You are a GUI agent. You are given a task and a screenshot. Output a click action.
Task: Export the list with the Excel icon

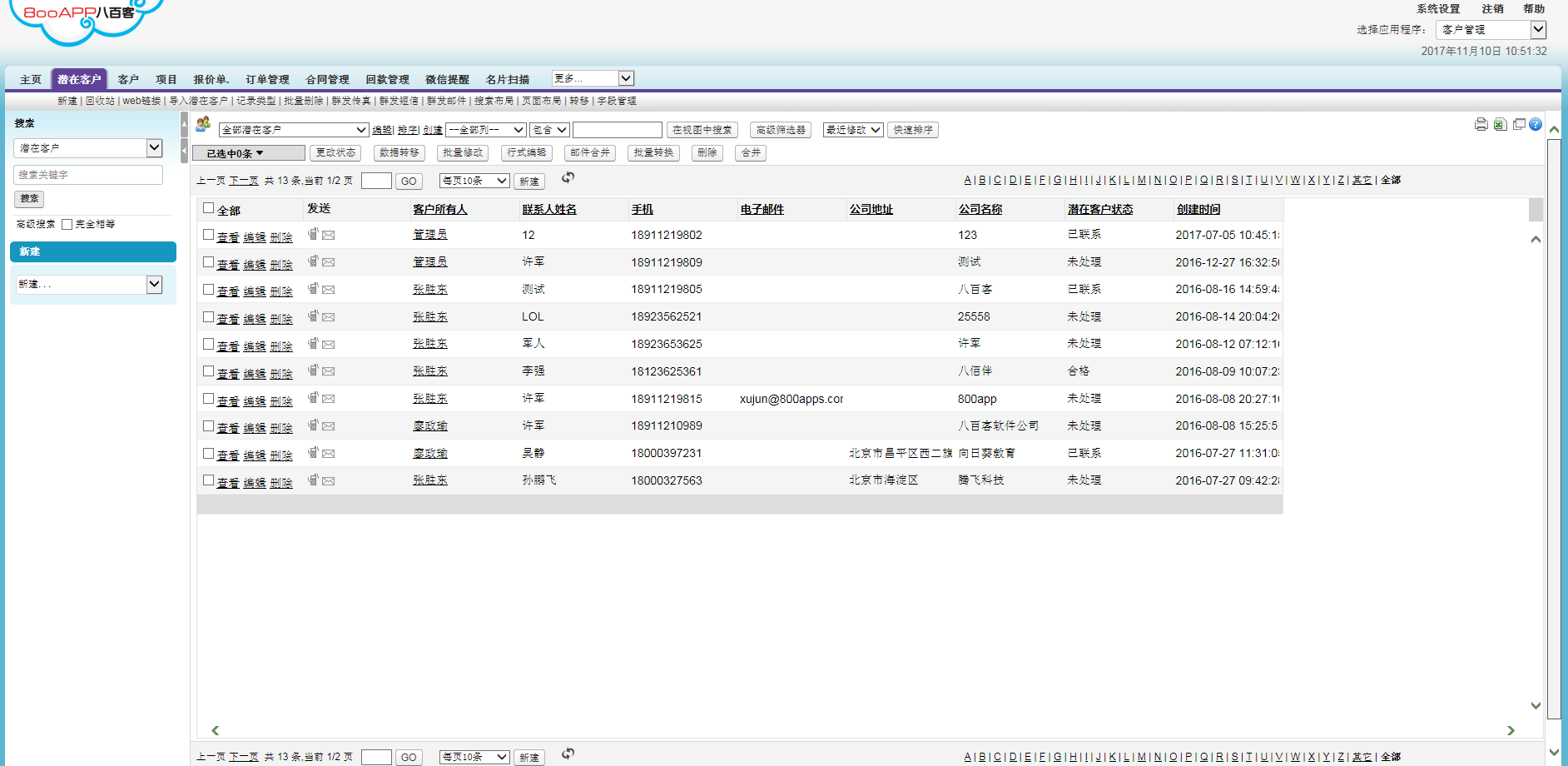pyautogui.click(x=1500, y=124)
